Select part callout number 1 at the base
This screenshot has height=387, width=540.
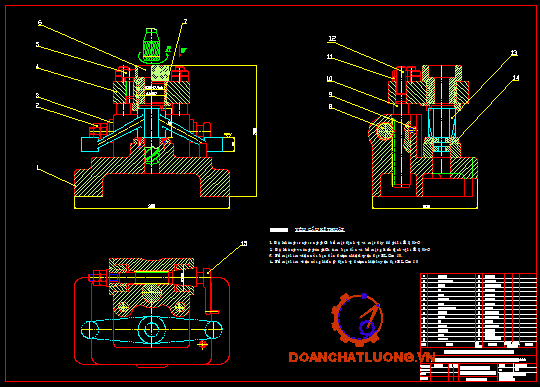(x=38, y=167)
